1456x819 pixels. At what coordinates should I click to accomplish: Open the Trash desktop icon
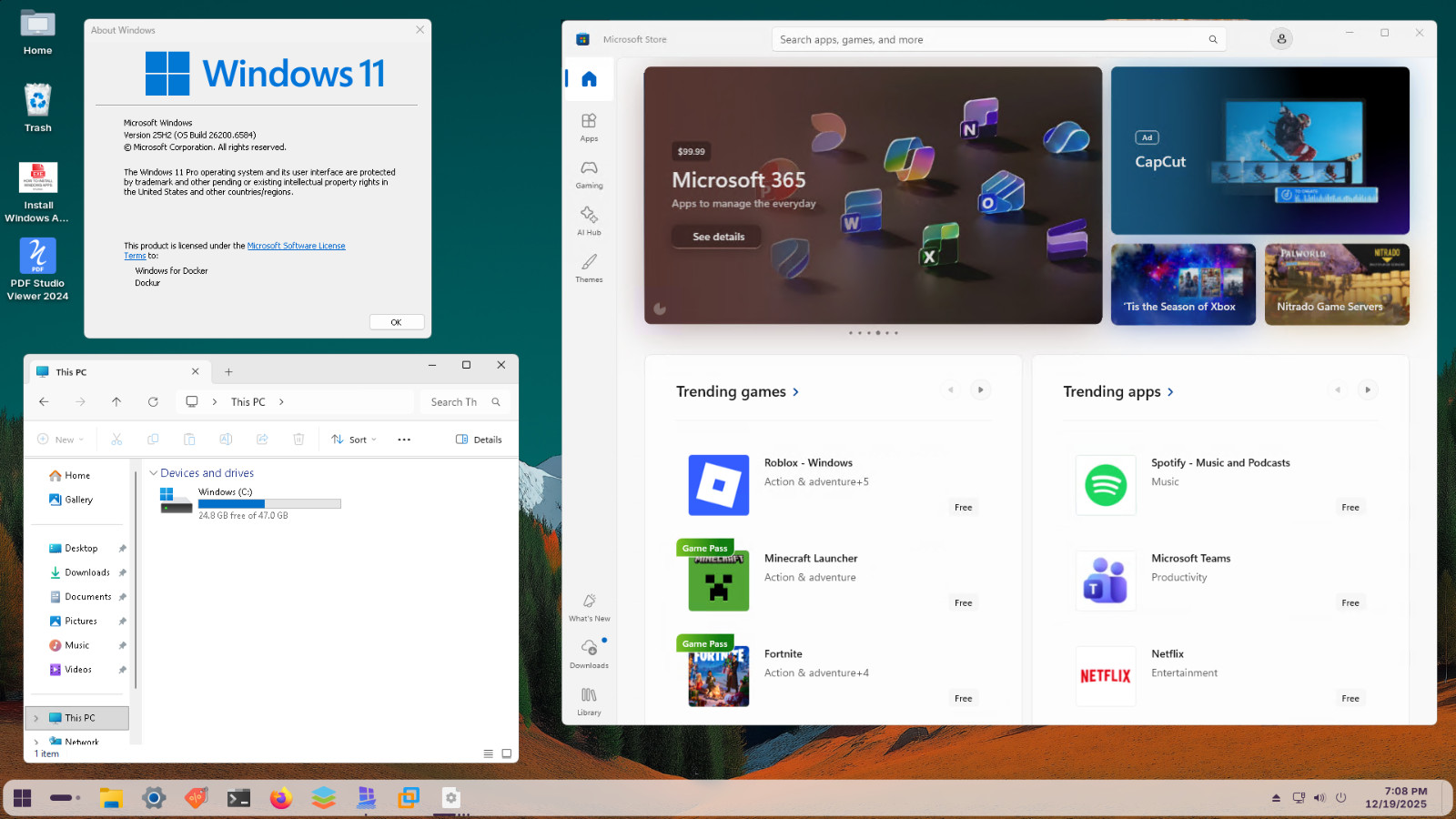38,107
